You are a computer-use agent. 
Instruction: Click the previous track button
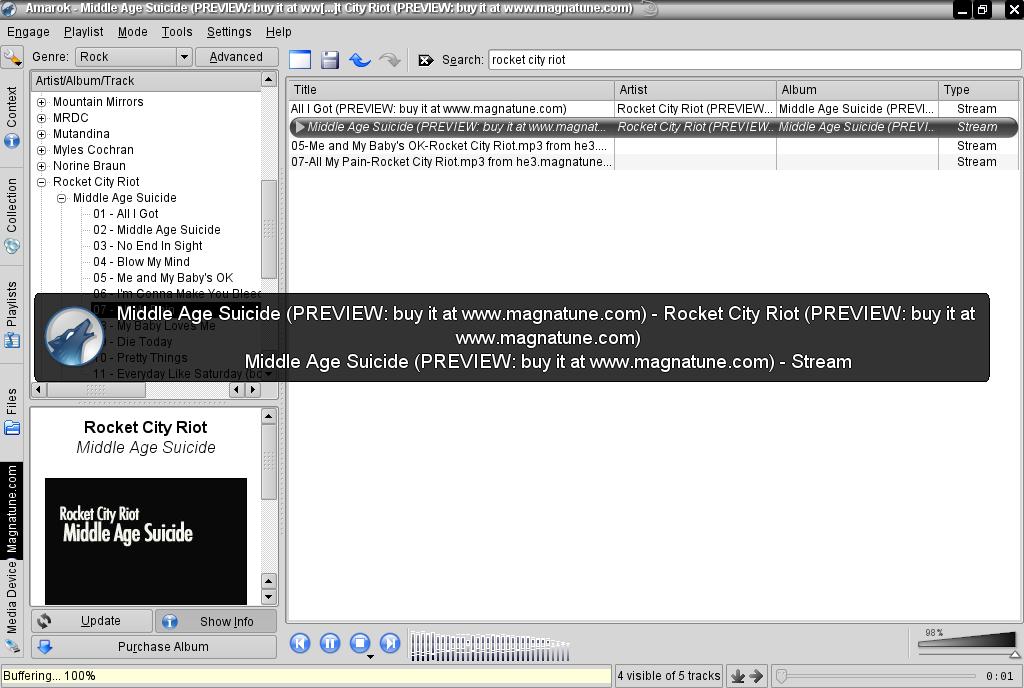pos(300,643)
